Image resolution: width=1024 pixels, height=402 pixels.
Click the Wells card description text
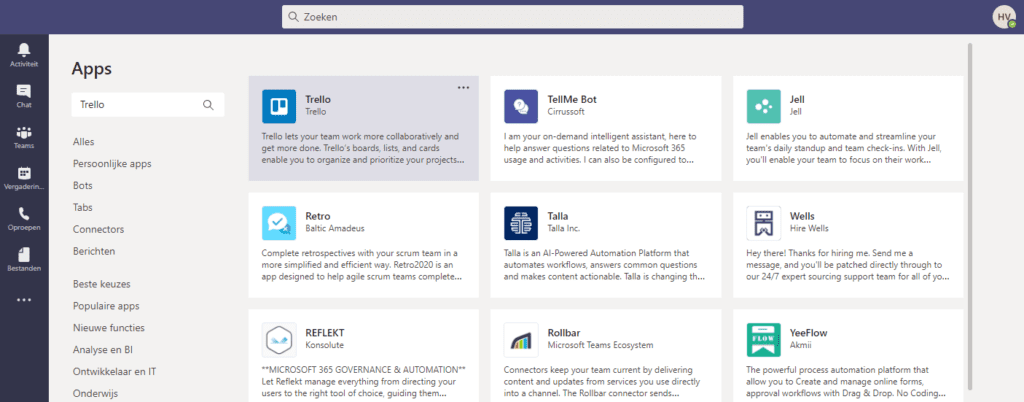tap(847, 264)
